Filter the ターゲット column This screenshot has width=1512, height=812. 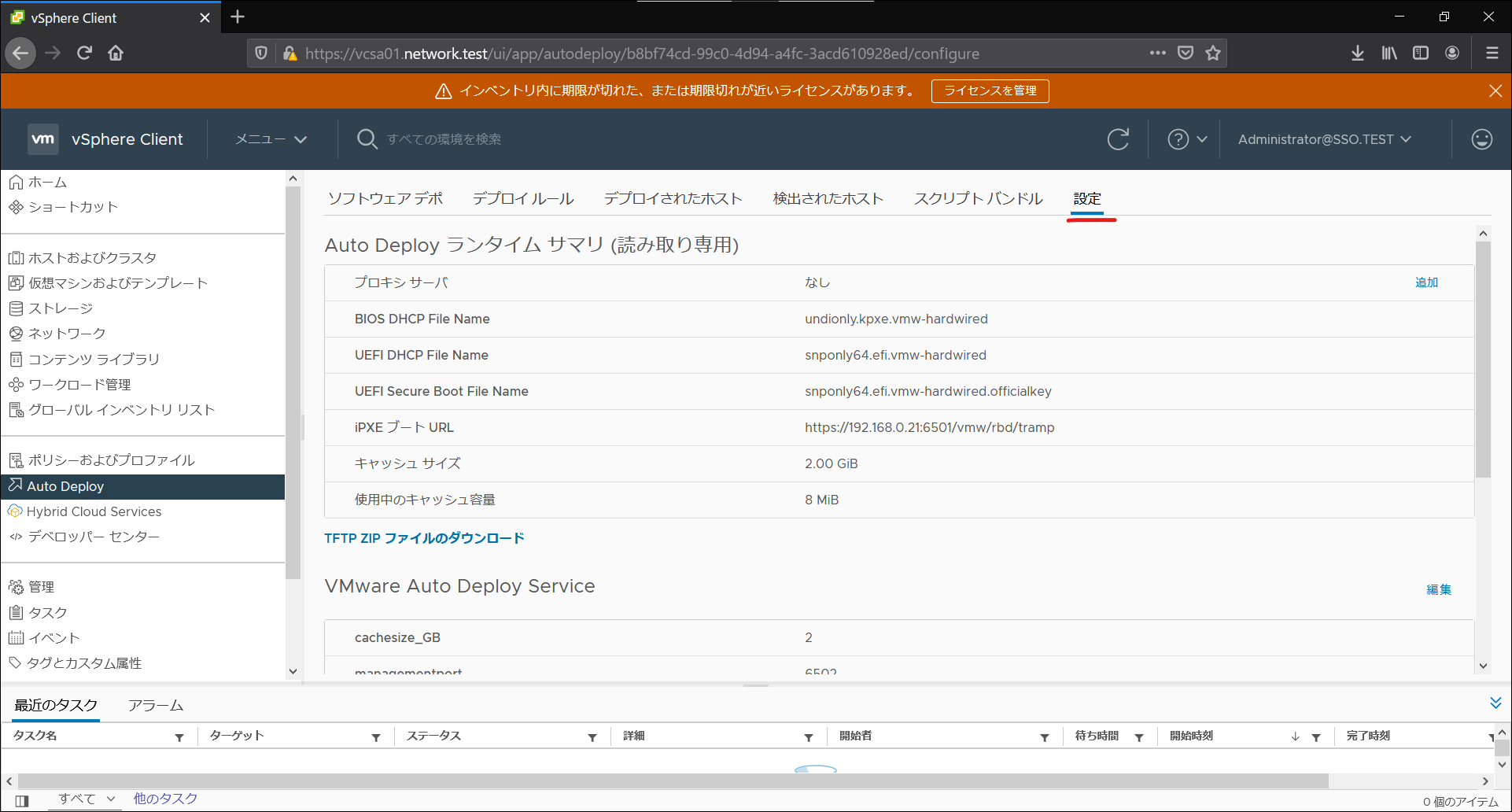coord(376,737)
